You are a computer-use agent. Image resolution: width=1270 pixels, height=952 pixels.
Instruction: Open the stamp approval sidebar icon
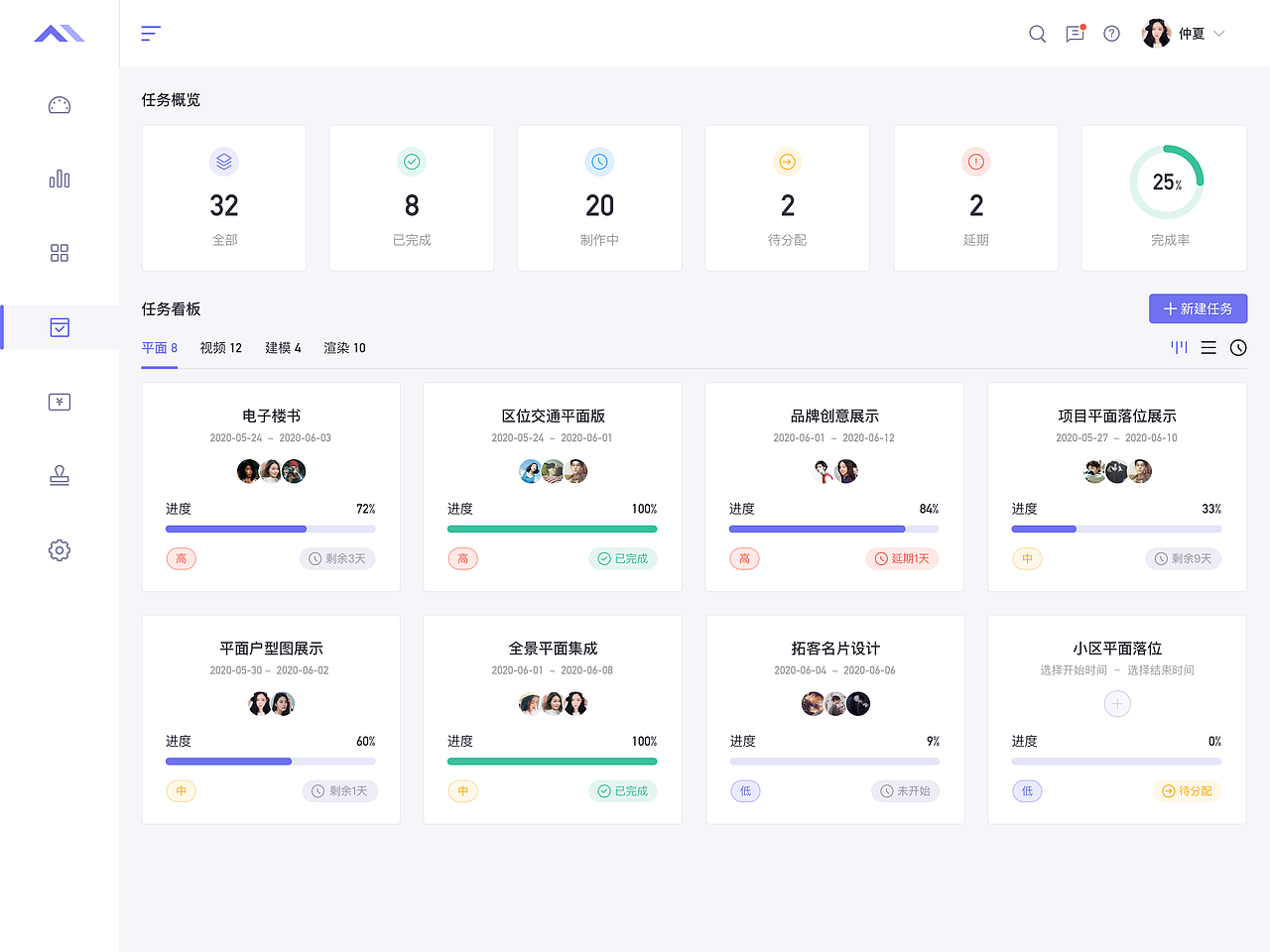pos(60,476)
